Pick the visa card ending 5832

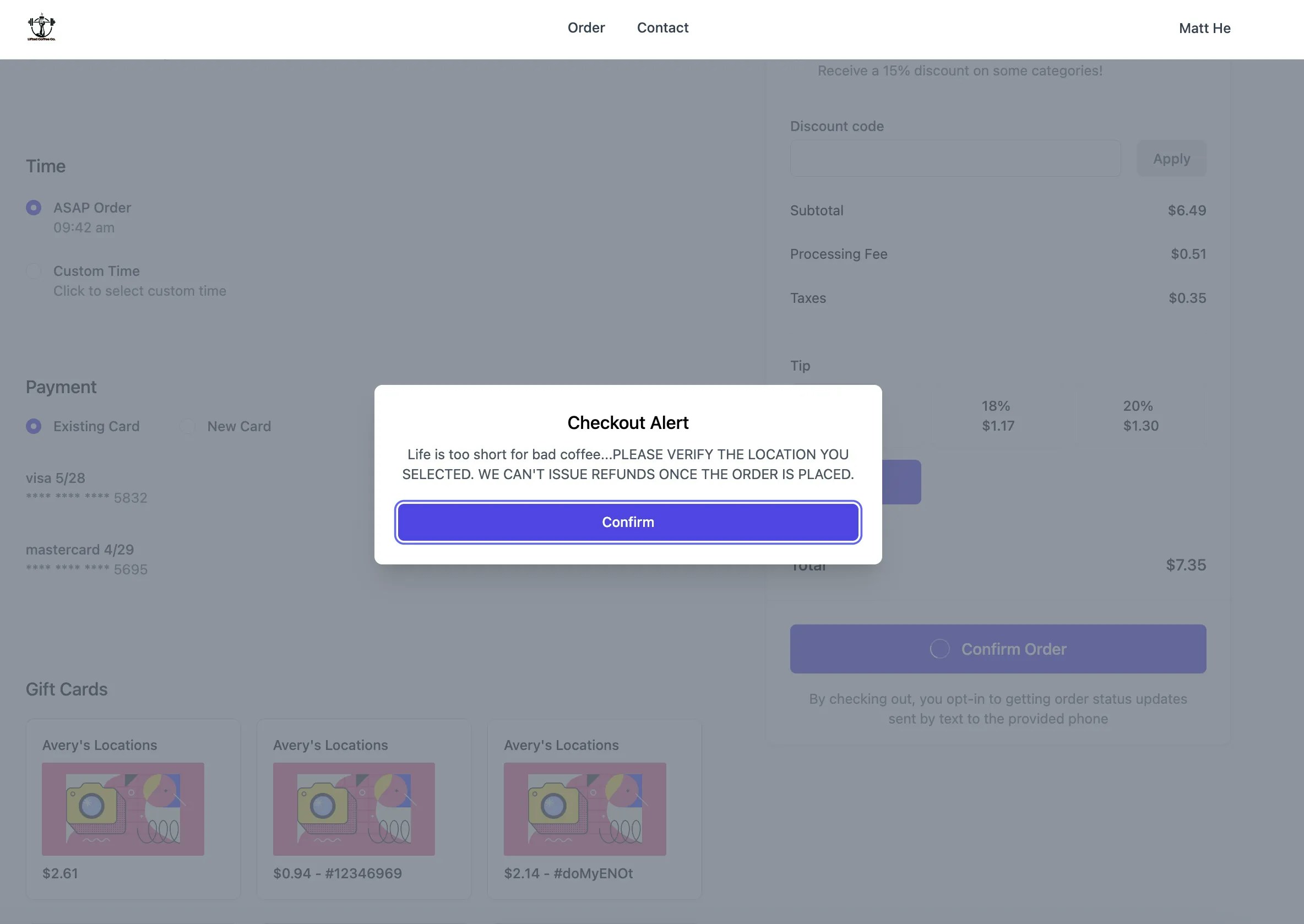pos(86,487)
